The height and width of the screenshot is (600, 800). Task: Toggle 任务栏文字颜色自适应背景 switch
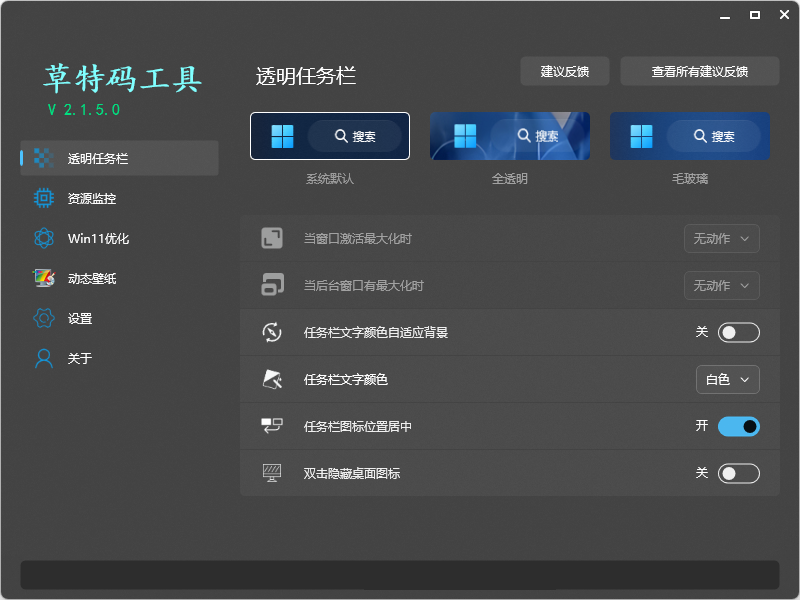pyautogui.click(x=738, y=333)
